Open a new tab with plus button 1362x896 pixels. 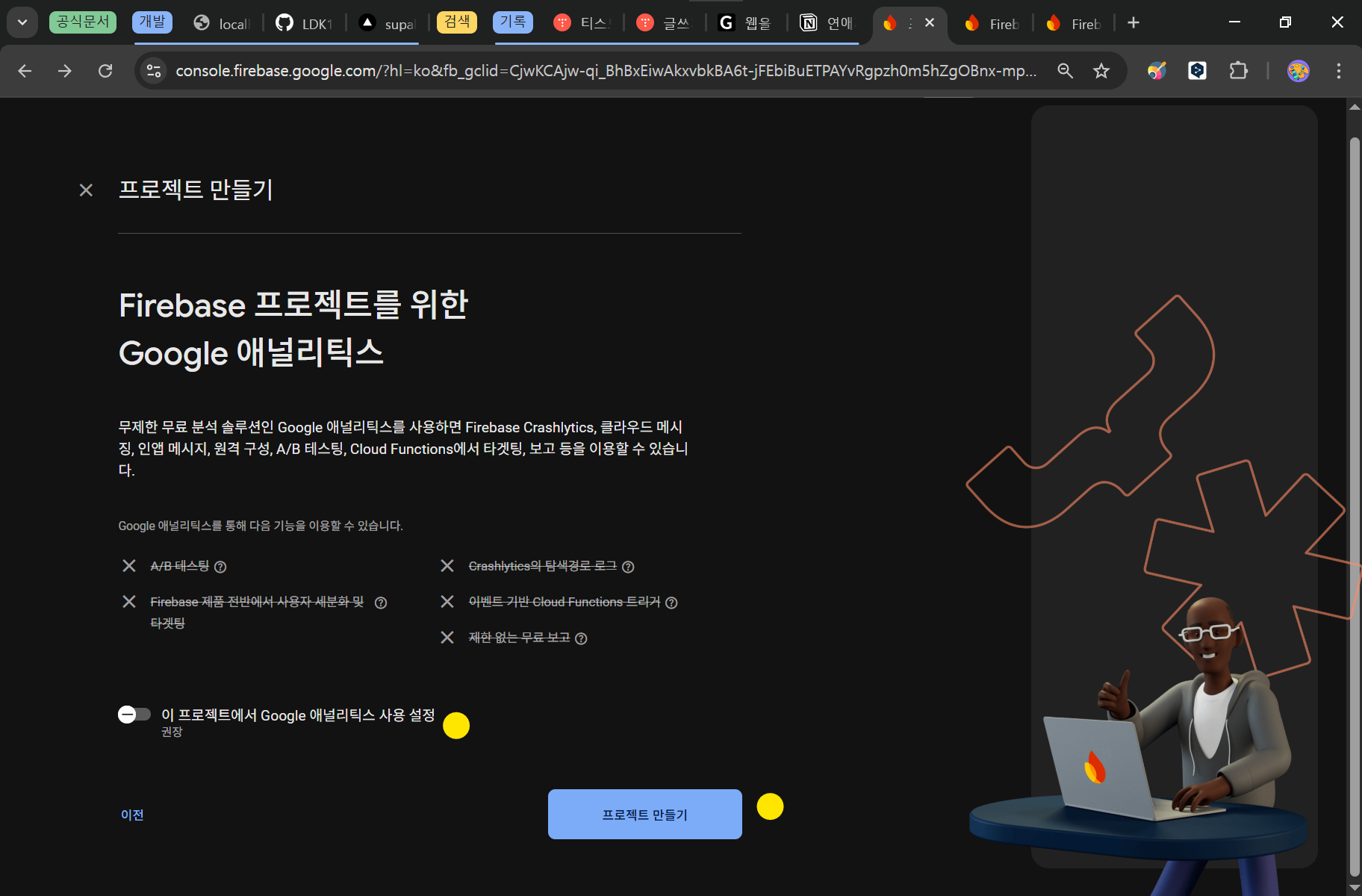click(x=1134, y=23)
